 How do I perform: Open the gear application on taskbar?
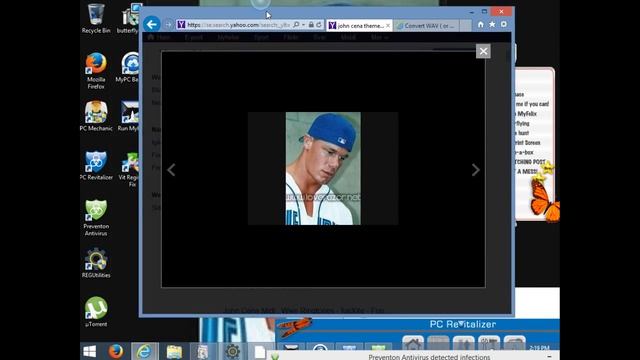(x=232, y=351)
